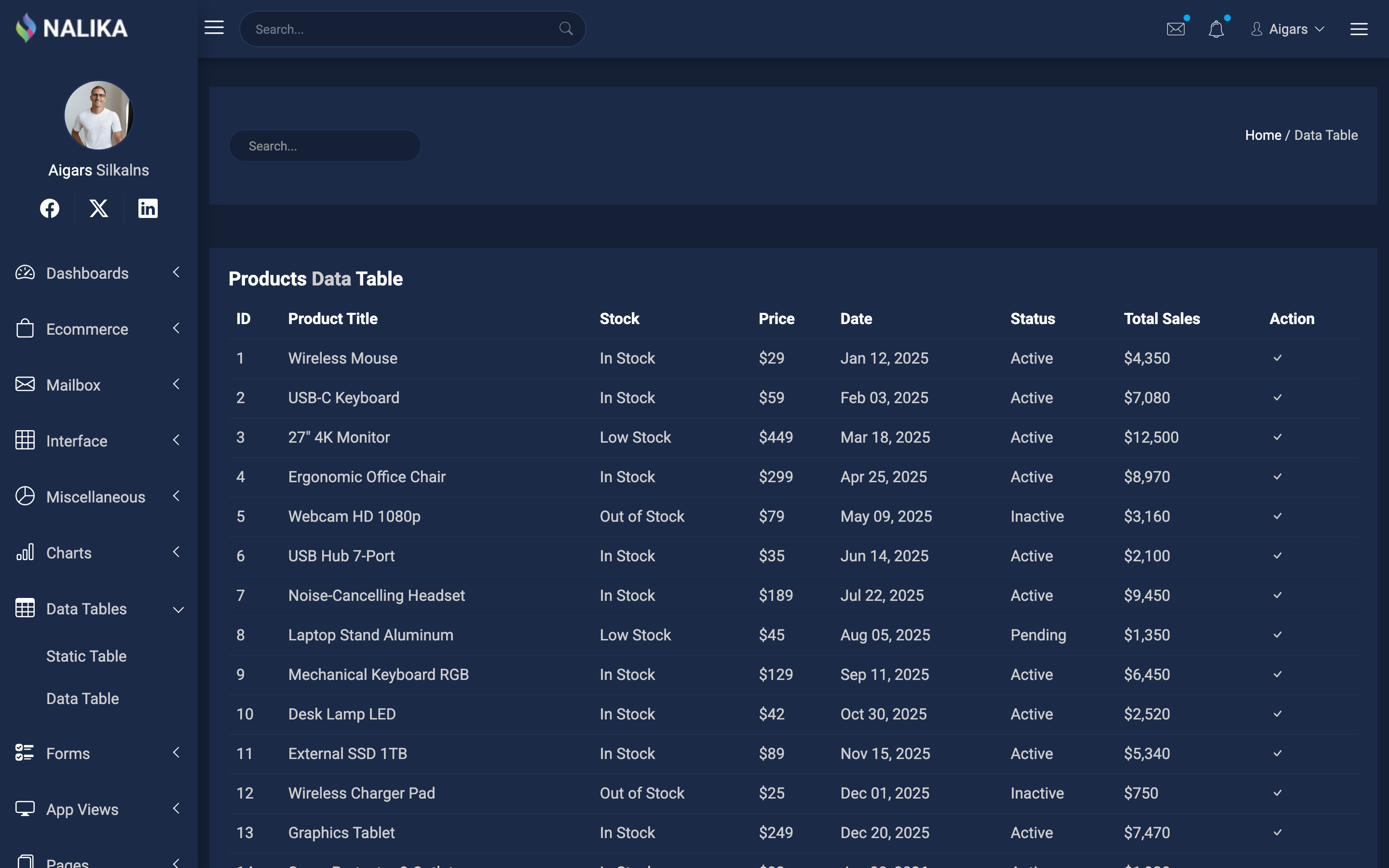Open the Static Table submenu item

86,656
